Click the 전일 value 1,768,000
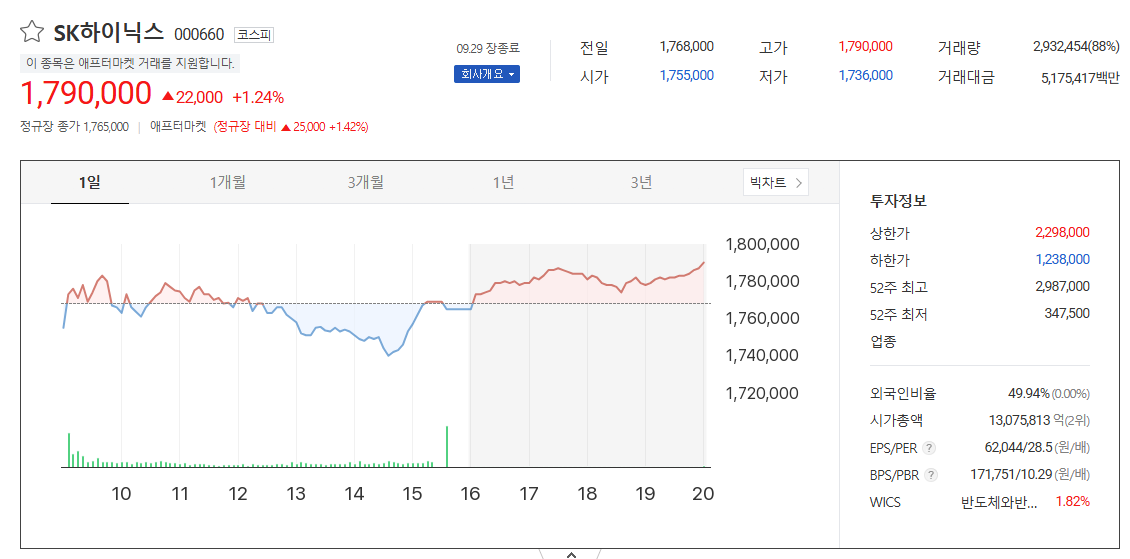The width and height of the screenshot is (1130, 559). [686, 47]
